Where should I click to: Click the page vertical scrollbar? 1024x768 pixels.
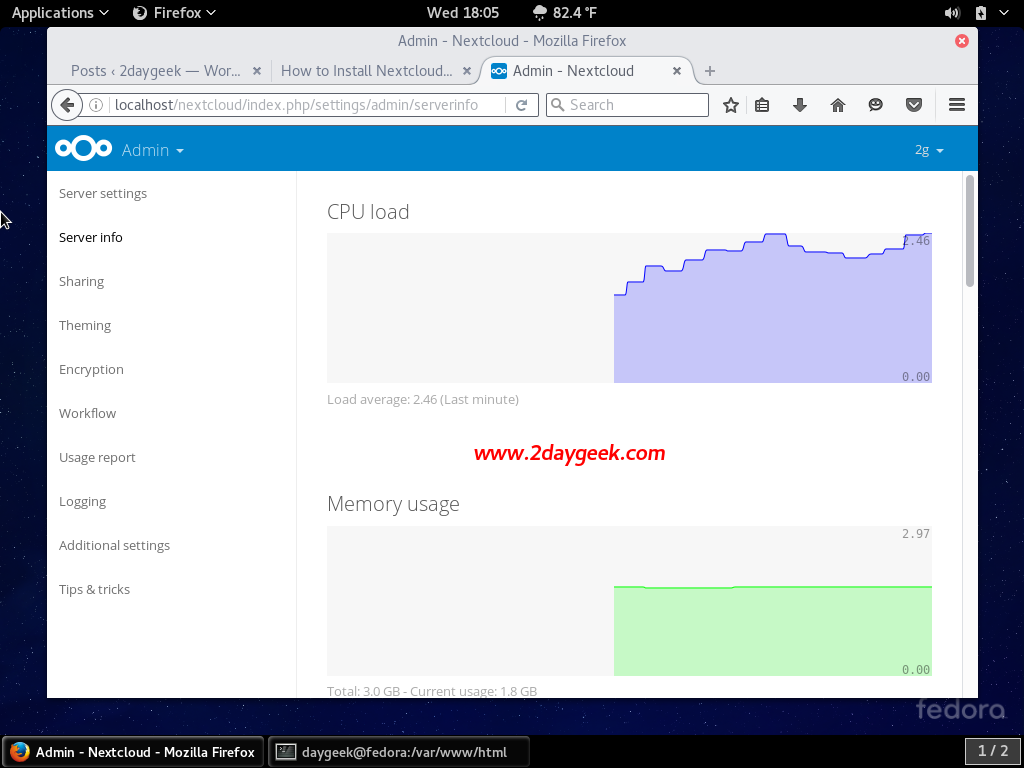pos(970,231)
